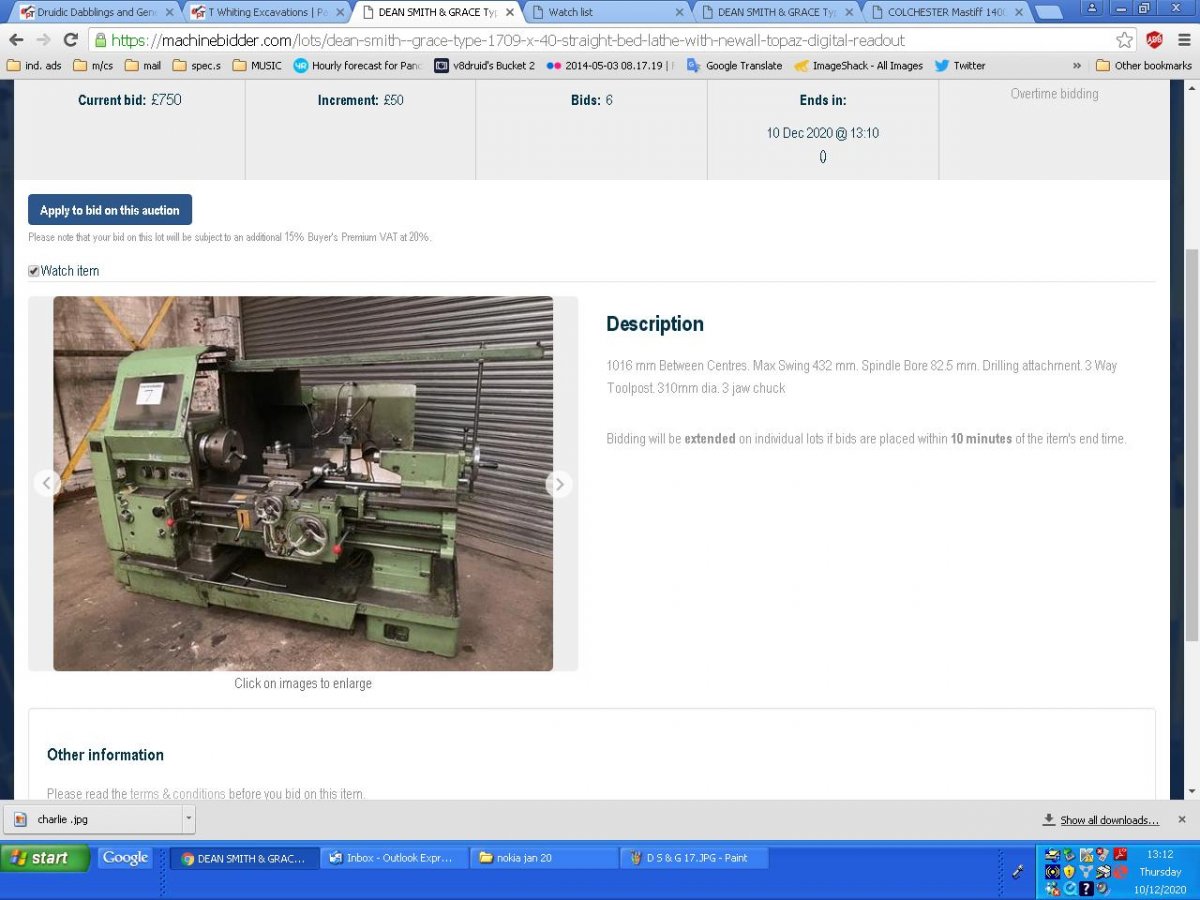This screenshot has width=1200, height=900.
Task: Show previous lathe photo with left arrow
Action: tap(47, 484)
